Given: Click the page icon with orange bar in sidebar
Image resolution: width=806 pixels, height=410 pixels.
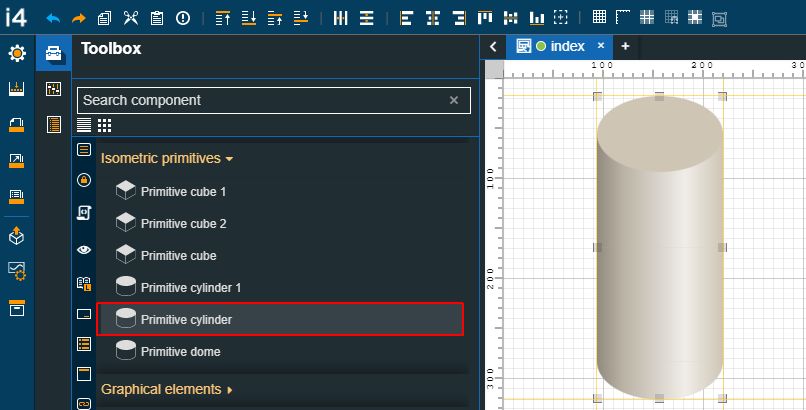Looking at the screenshot, I should [16, 124].
